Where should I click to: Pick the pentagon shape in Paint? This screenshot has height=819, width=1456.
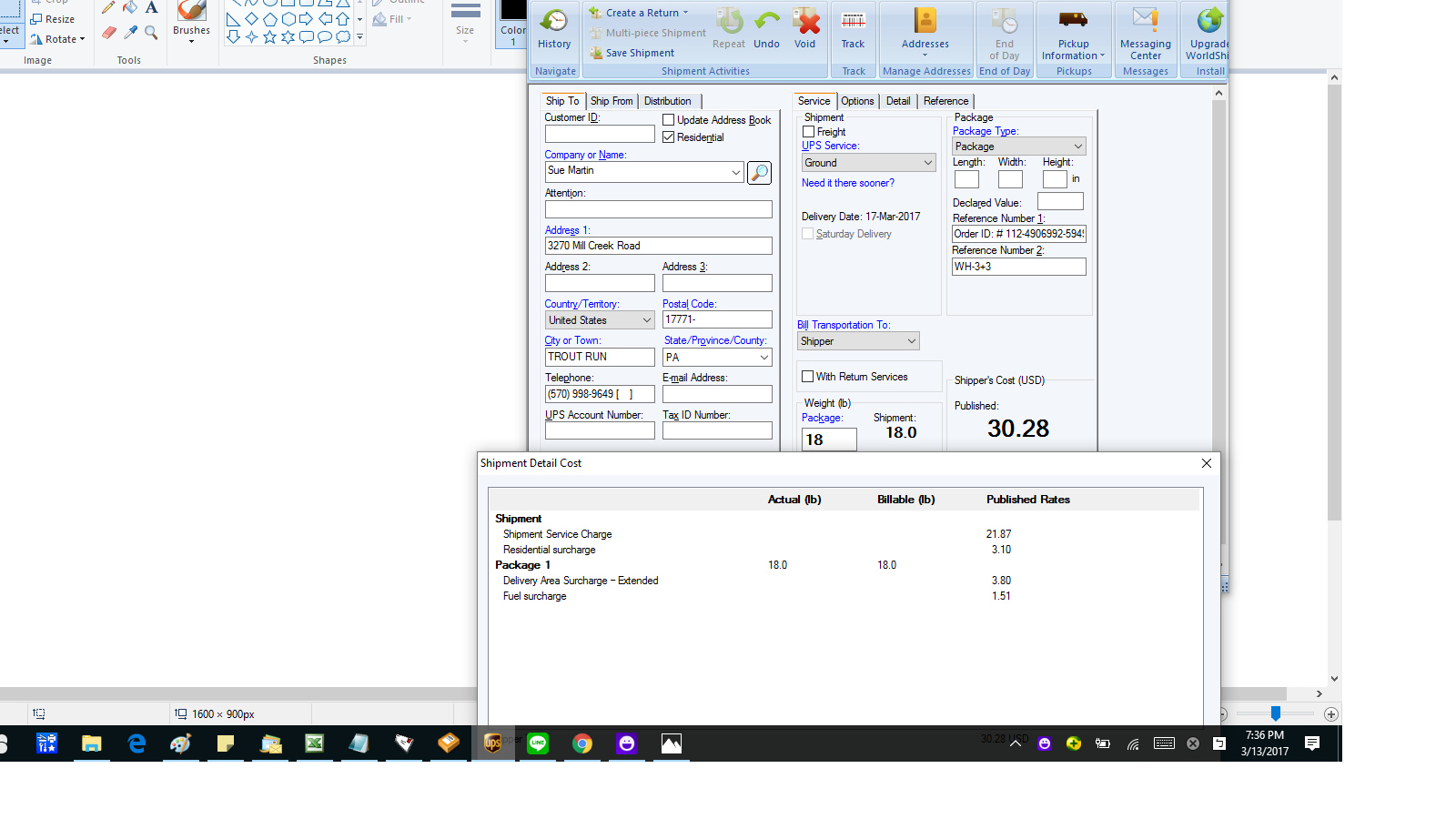click(x=269, y=19)
